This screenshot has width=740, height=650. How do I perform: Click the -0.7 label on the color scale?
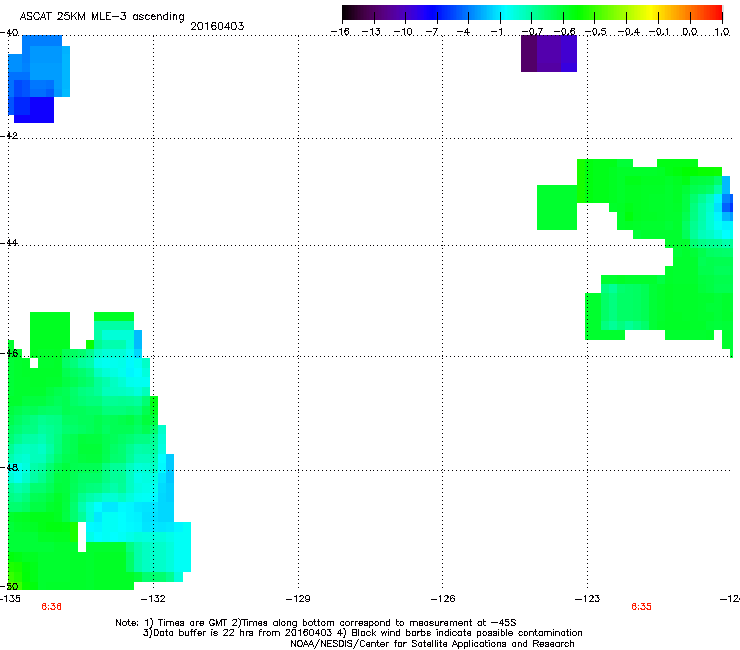532,32
